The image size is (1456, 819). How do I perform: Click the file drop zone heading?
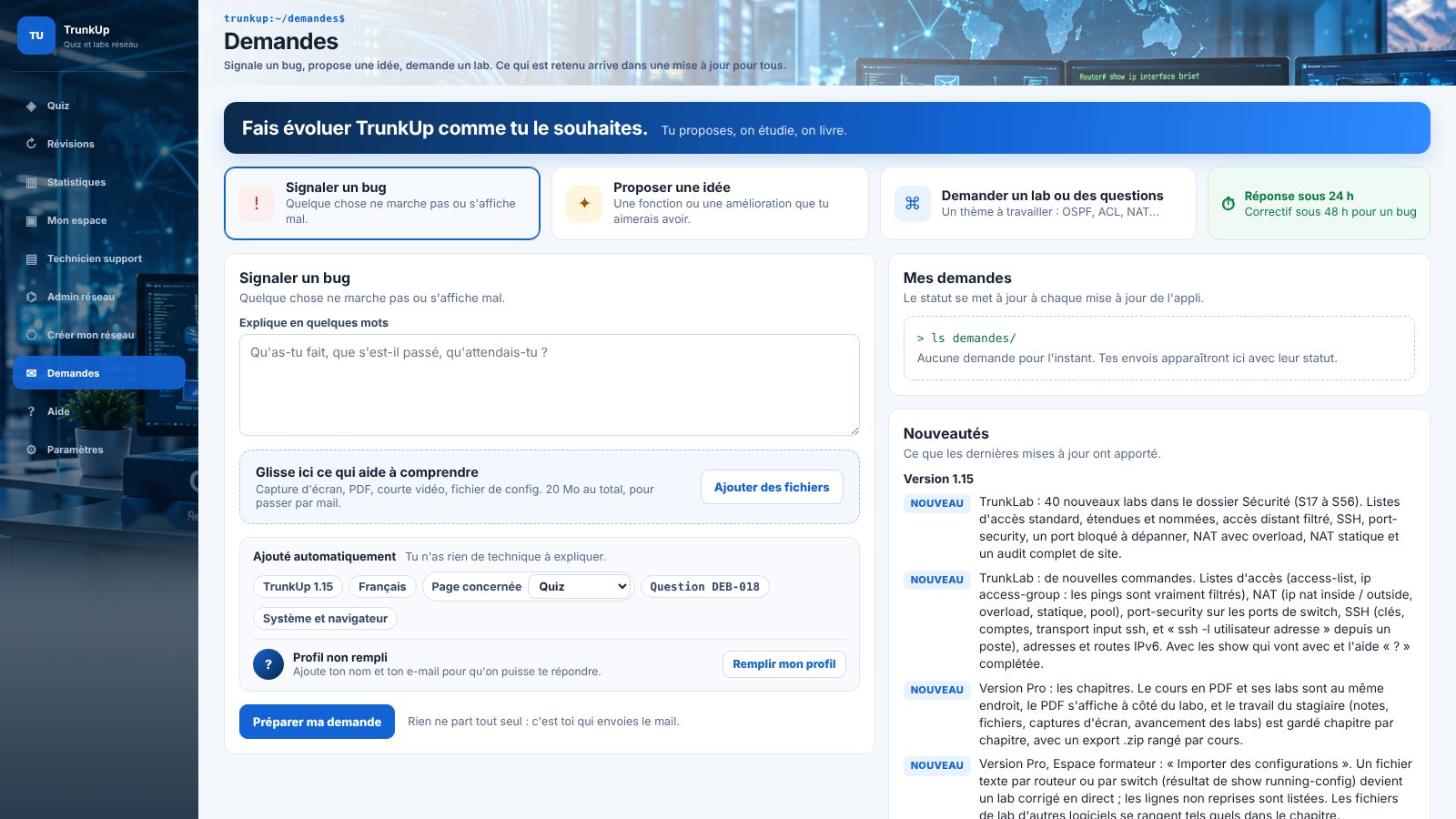click(x=367, y=472)
